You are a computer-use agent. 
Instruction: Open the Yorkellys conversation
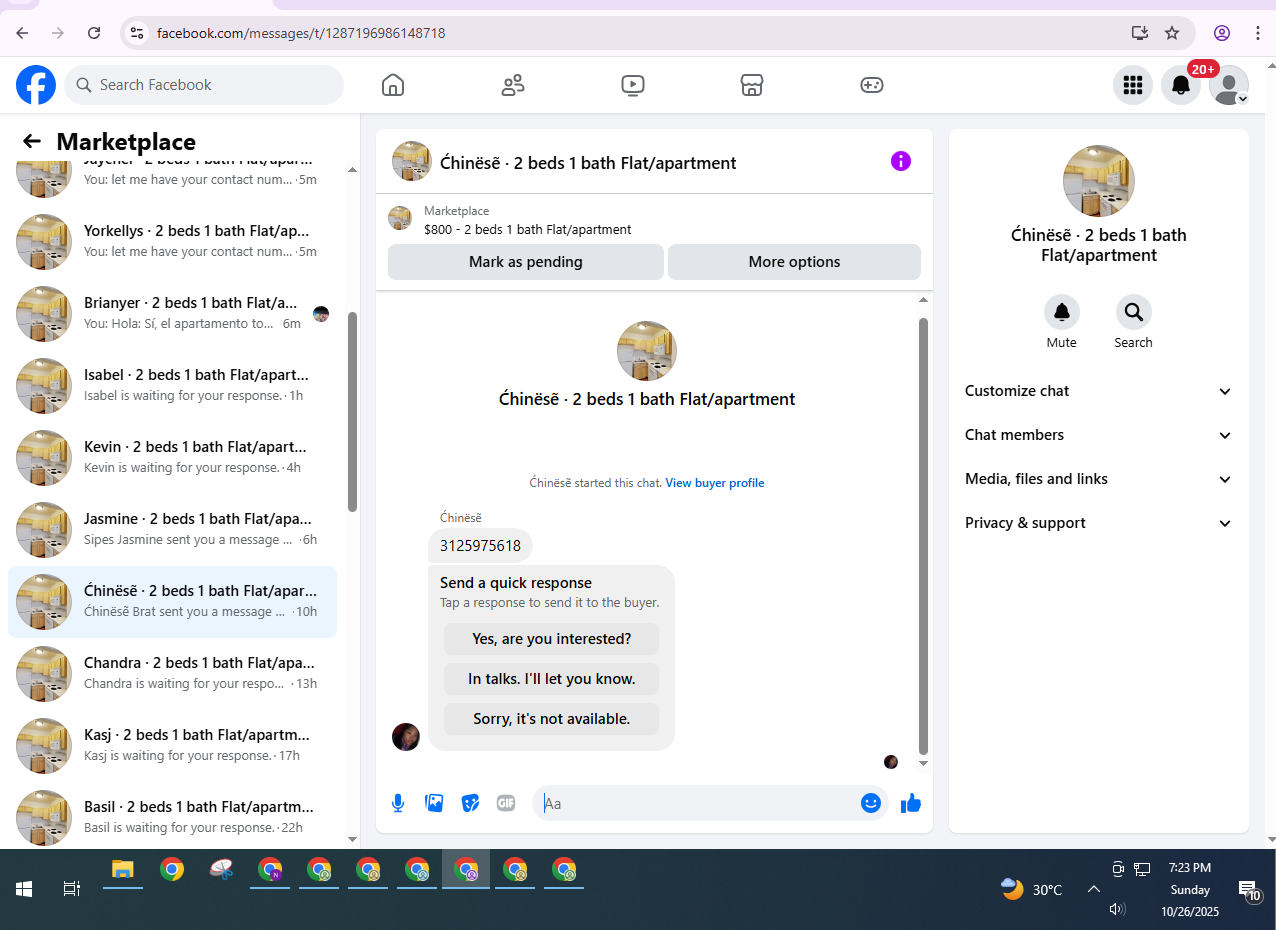coord(172,241)
